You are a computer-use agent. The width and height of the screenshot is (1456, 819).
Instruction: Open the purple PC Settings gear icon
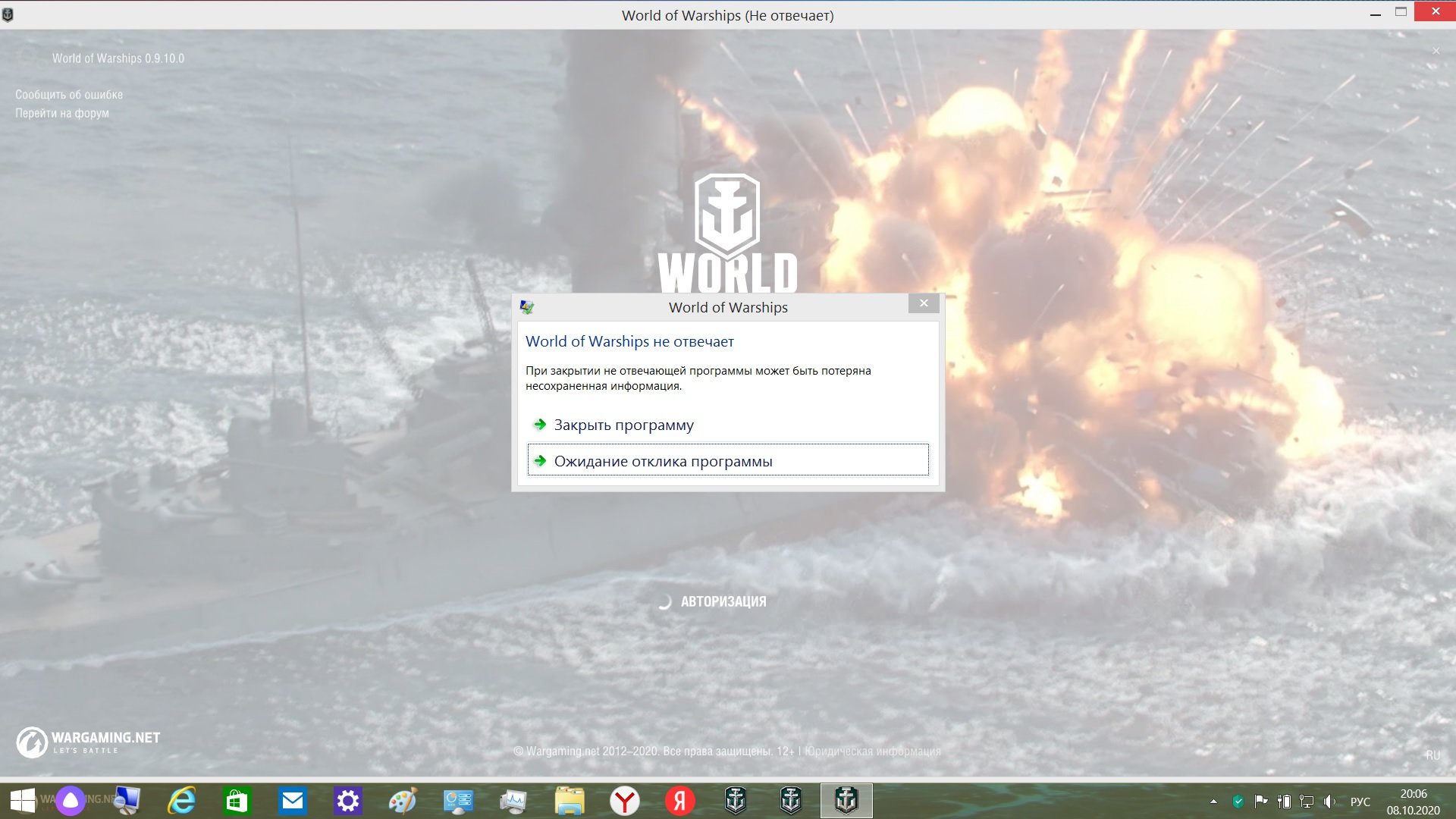(x=348, y=801)
